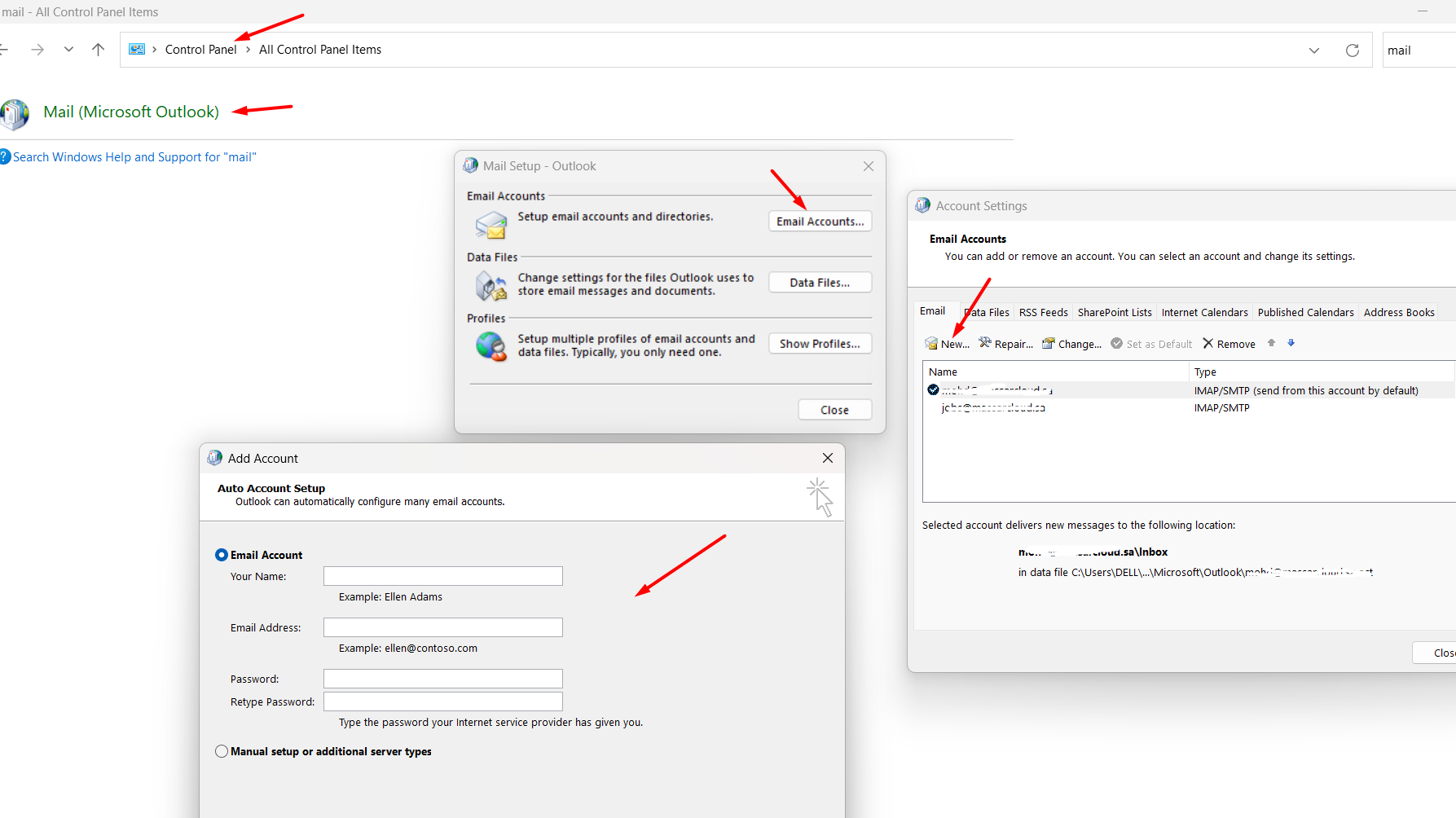This screenshot has height=818, width=1456.
Task: Close the Add Account dialog
Action: (828, 458)
